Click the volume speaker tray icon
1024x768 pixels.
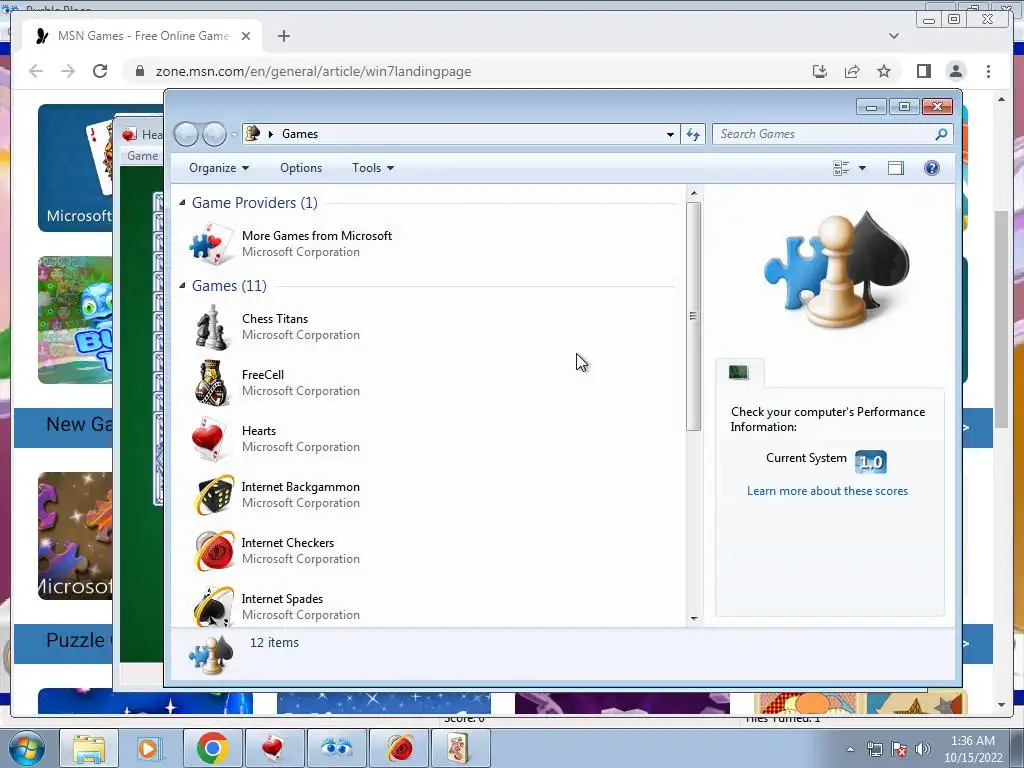[923, 749]
